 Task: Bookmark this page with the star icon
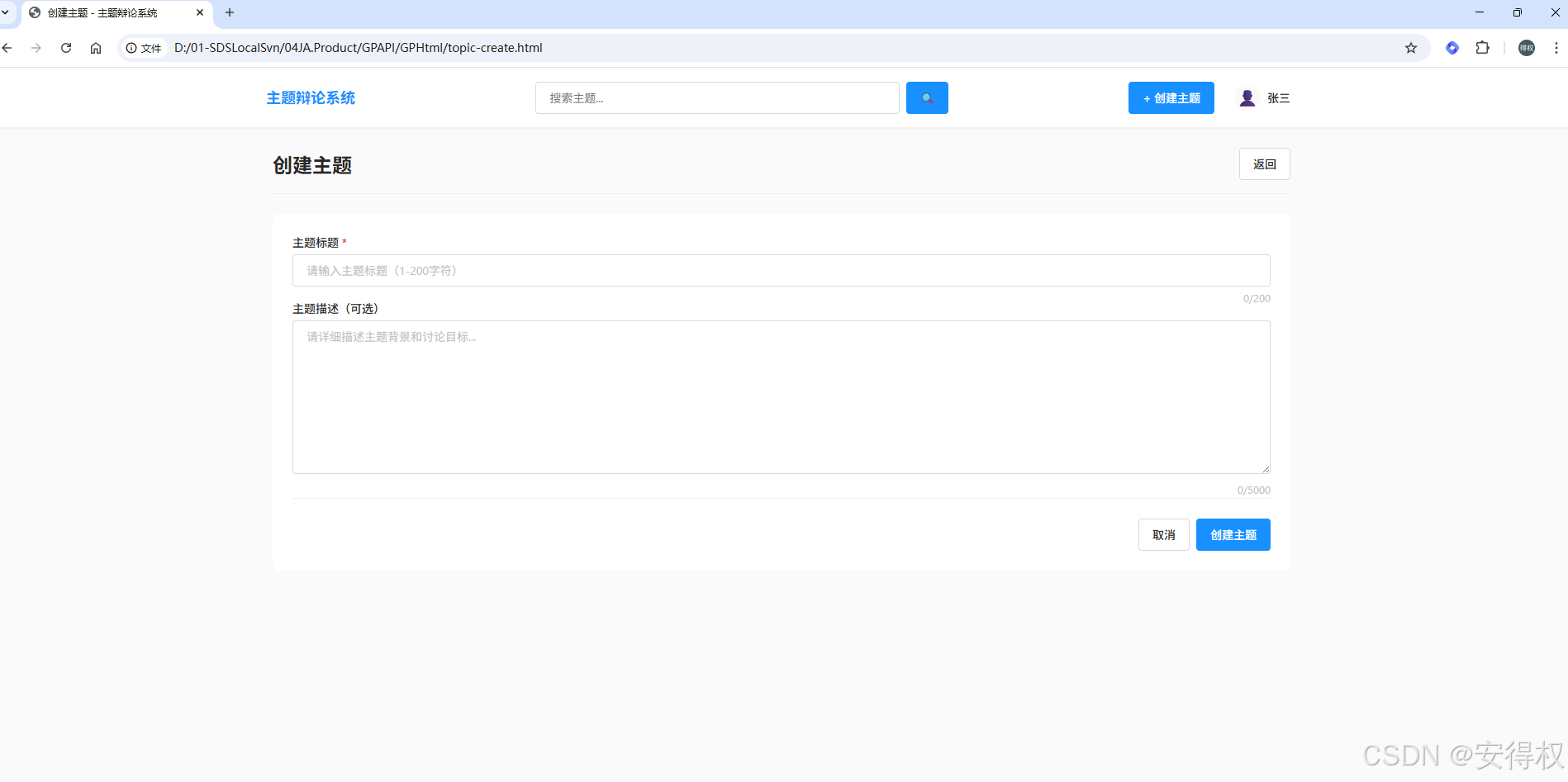[1411, 48]
